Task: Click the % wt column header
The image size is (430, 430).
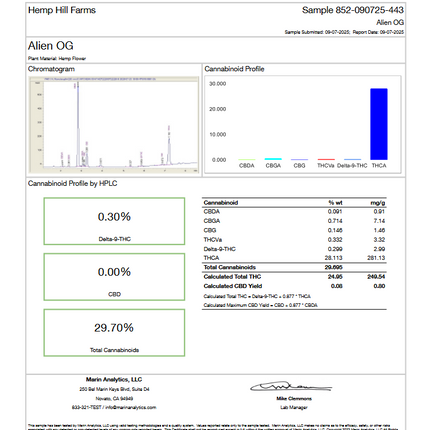Action: (335, 203)
